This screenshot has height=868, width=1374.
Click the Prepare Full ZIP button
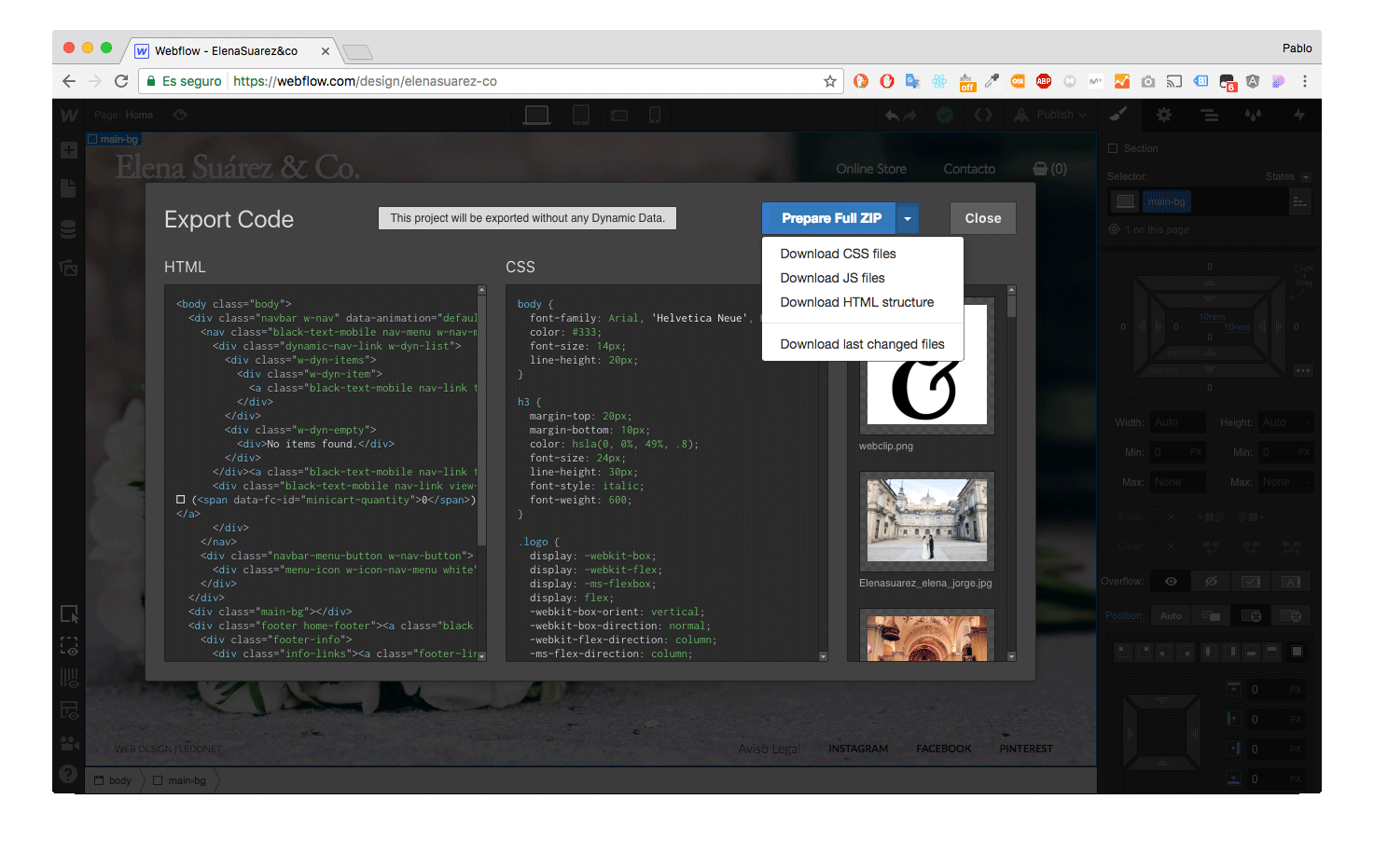click(830, 218)
